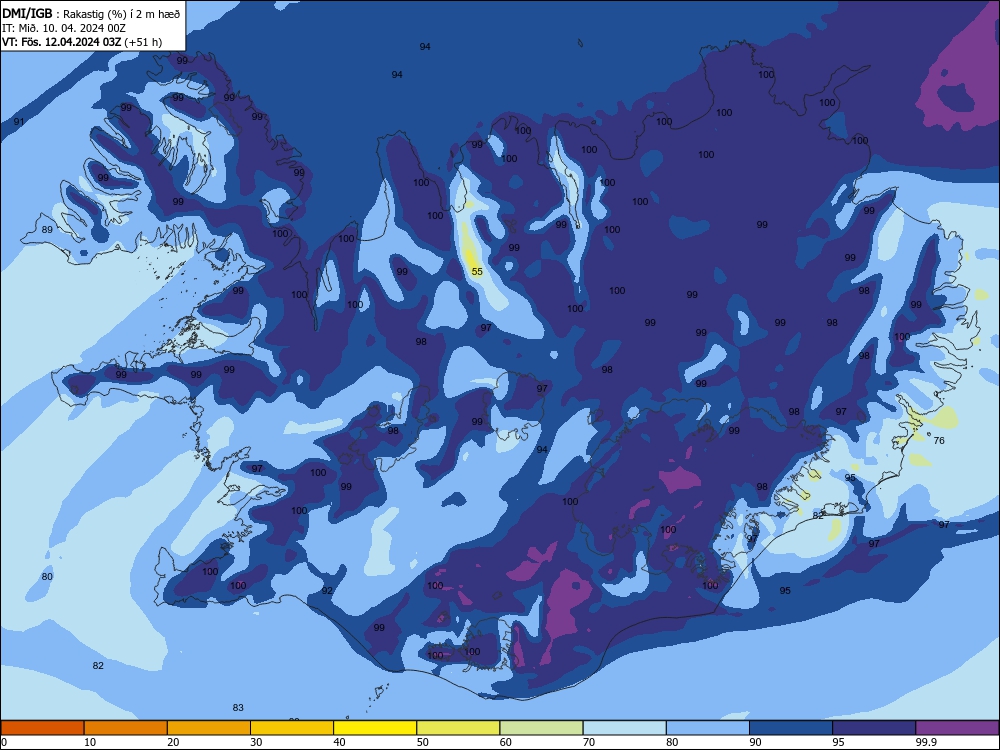This screenshot has width=1000, height=750.
Task: Click the '50' legend scale label
Action: coord(423,742)
